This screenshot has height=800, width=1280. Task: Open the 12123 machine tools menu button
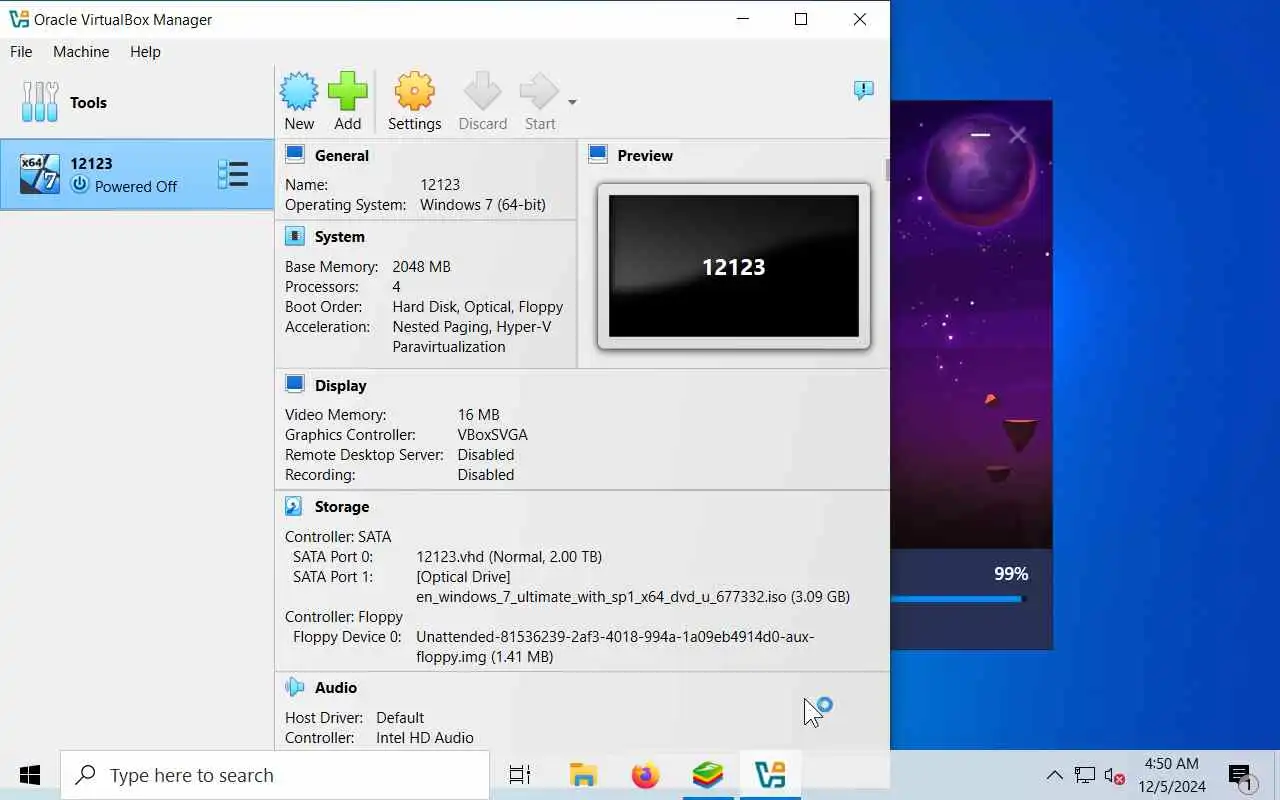(x=233, y=174)
